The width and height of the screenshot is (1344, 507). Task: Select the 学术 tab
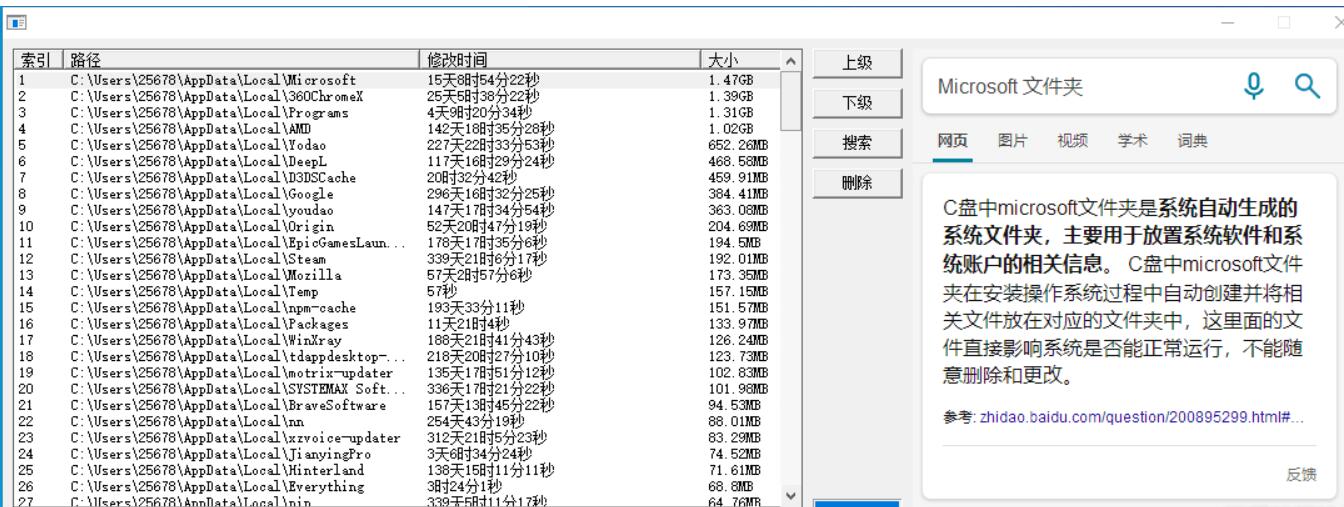pos(1130,141)
